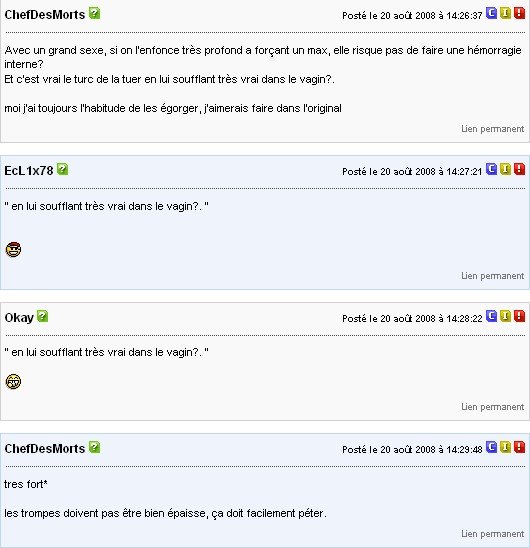Click green profile icon beside last ChefDesMorts
530x548 pixels.
coord(94,447)
